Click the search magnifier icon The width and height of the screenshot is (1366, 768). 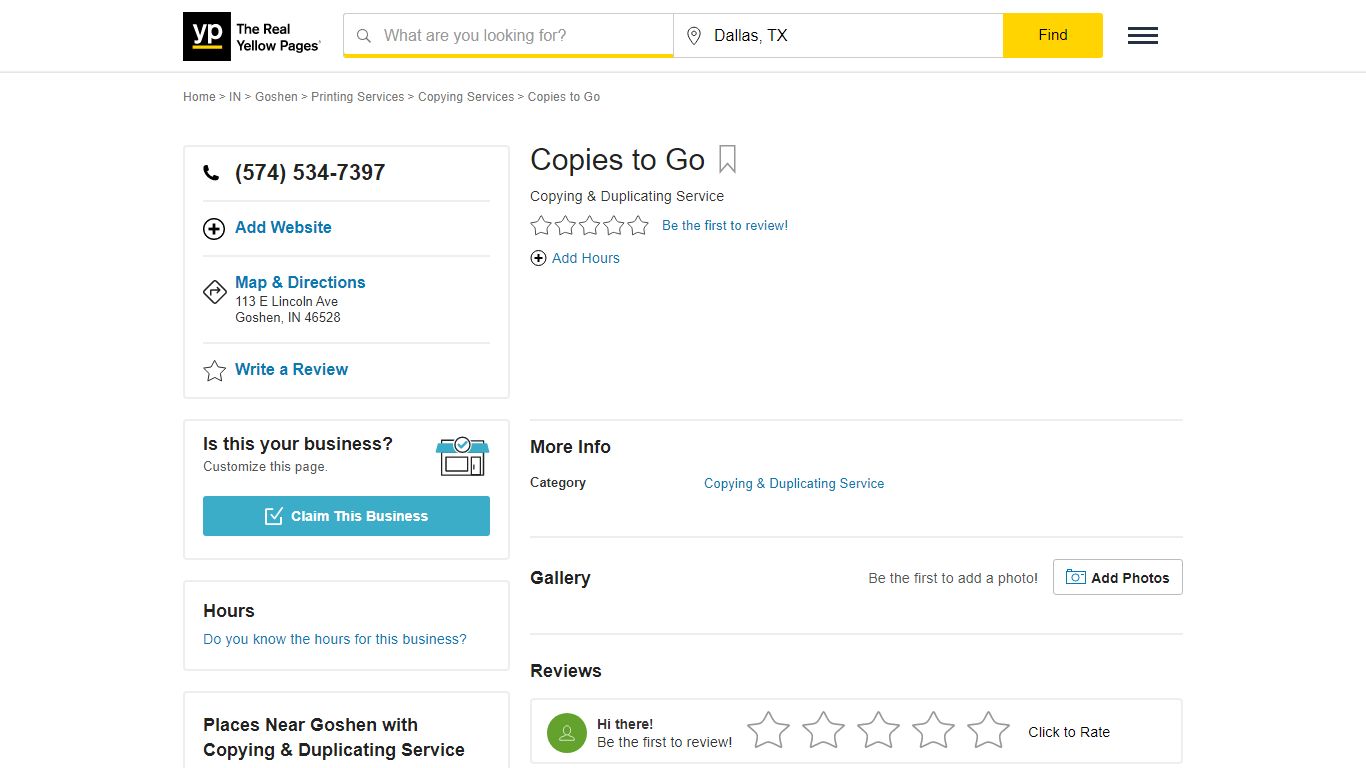[x=364, y=36]
